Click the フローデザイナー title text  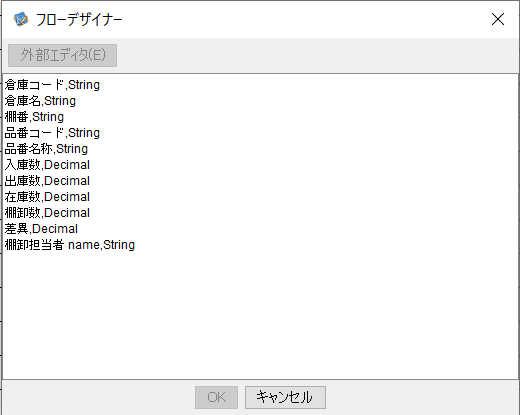click(79, 20)
